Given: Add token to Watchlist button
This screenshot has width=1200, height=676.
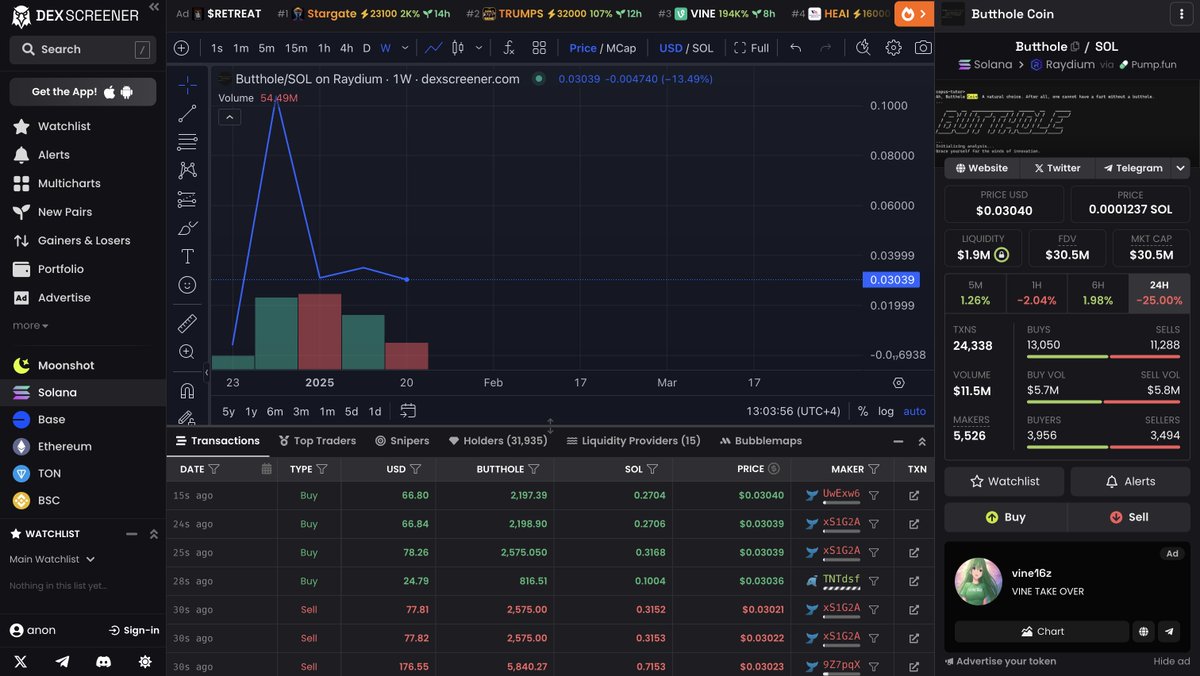Looking at the screenshot, I should (x=1005, y=481).
